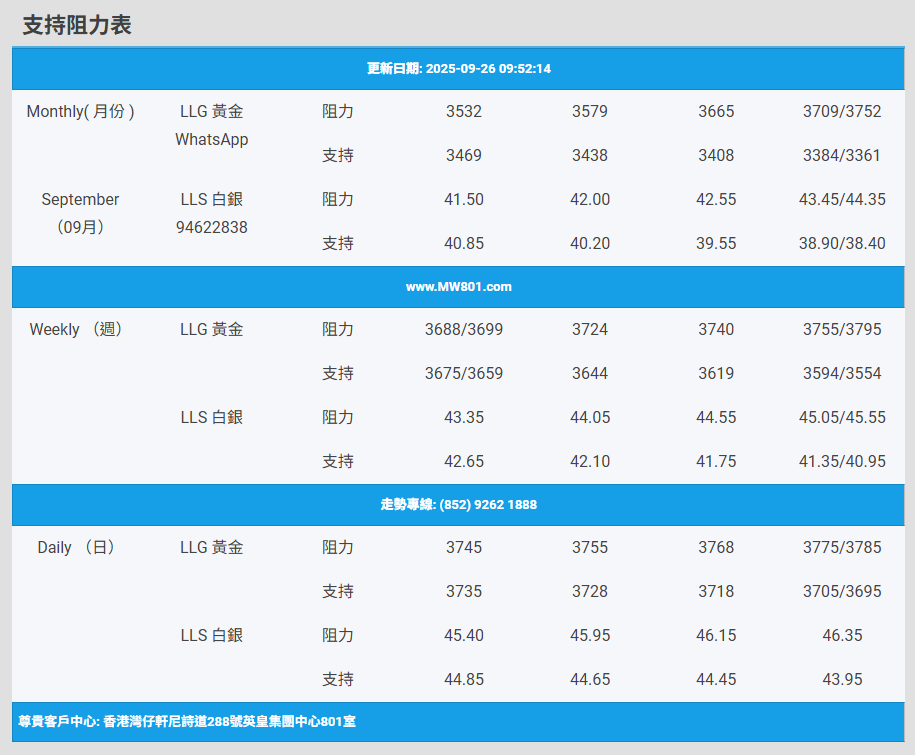This screenshot has height=755, width=915.
Task: Click monthly gold support value 3384/3361
Action: pos(842,156)
